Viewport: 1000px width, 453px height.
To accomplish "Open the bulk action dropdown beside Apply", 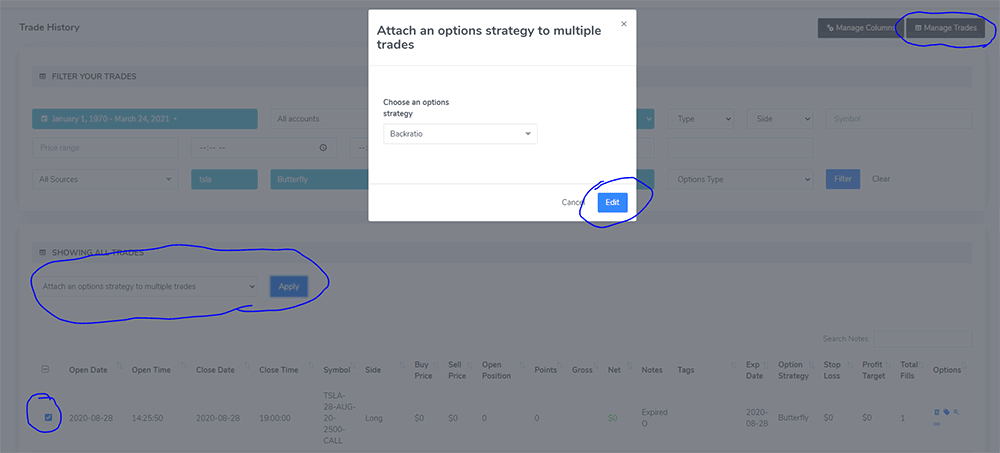I will (145, 286).
